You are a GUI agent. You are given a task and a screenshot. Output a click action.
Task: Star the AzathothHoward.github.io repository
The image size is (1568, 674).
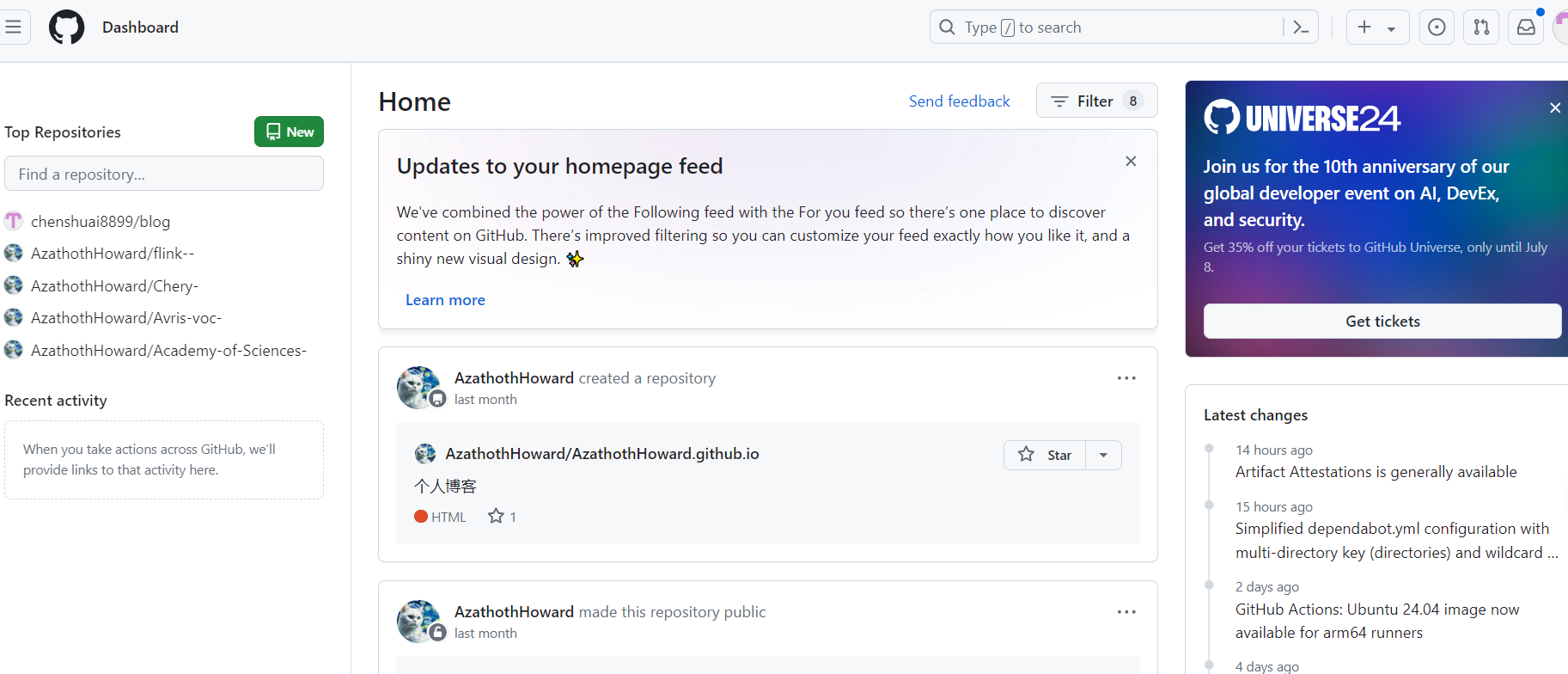(x=1046, y=455)
